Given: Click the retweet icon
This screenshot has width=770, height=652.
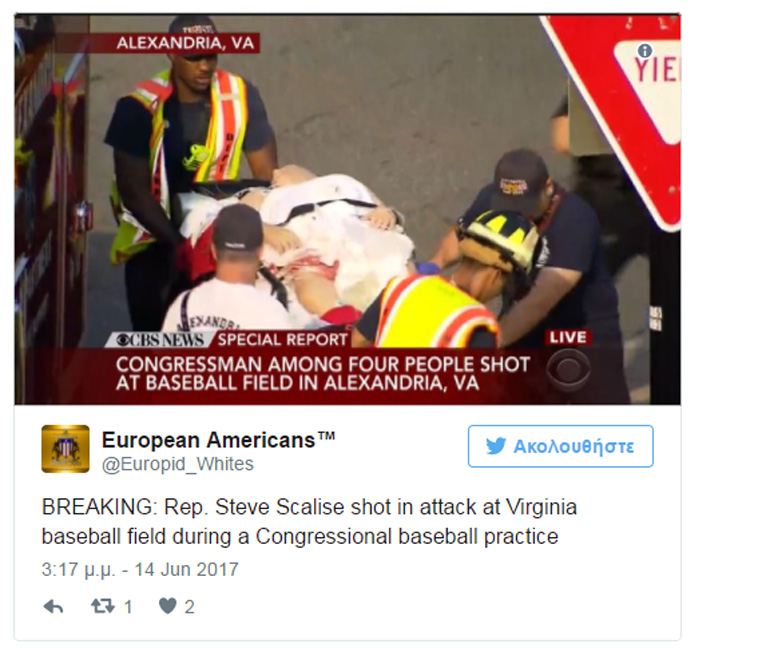Looking at the screenshot, I should [103, 606].
